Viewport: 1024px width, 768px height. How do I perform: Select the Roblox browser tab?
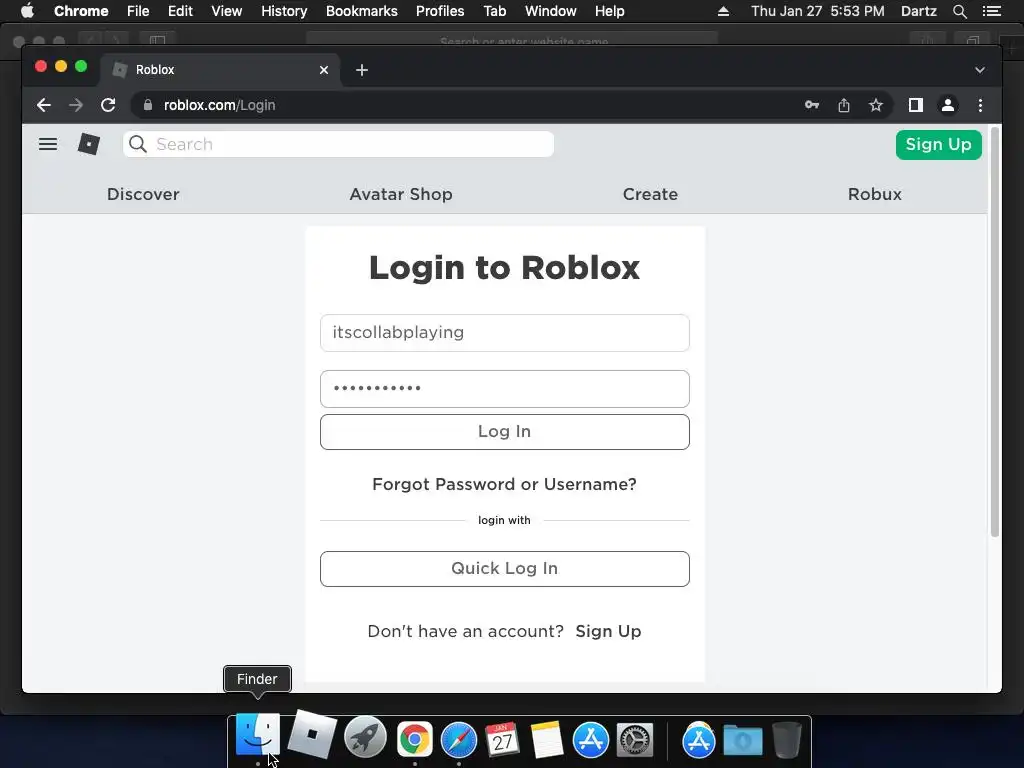(x=219, y=70)
